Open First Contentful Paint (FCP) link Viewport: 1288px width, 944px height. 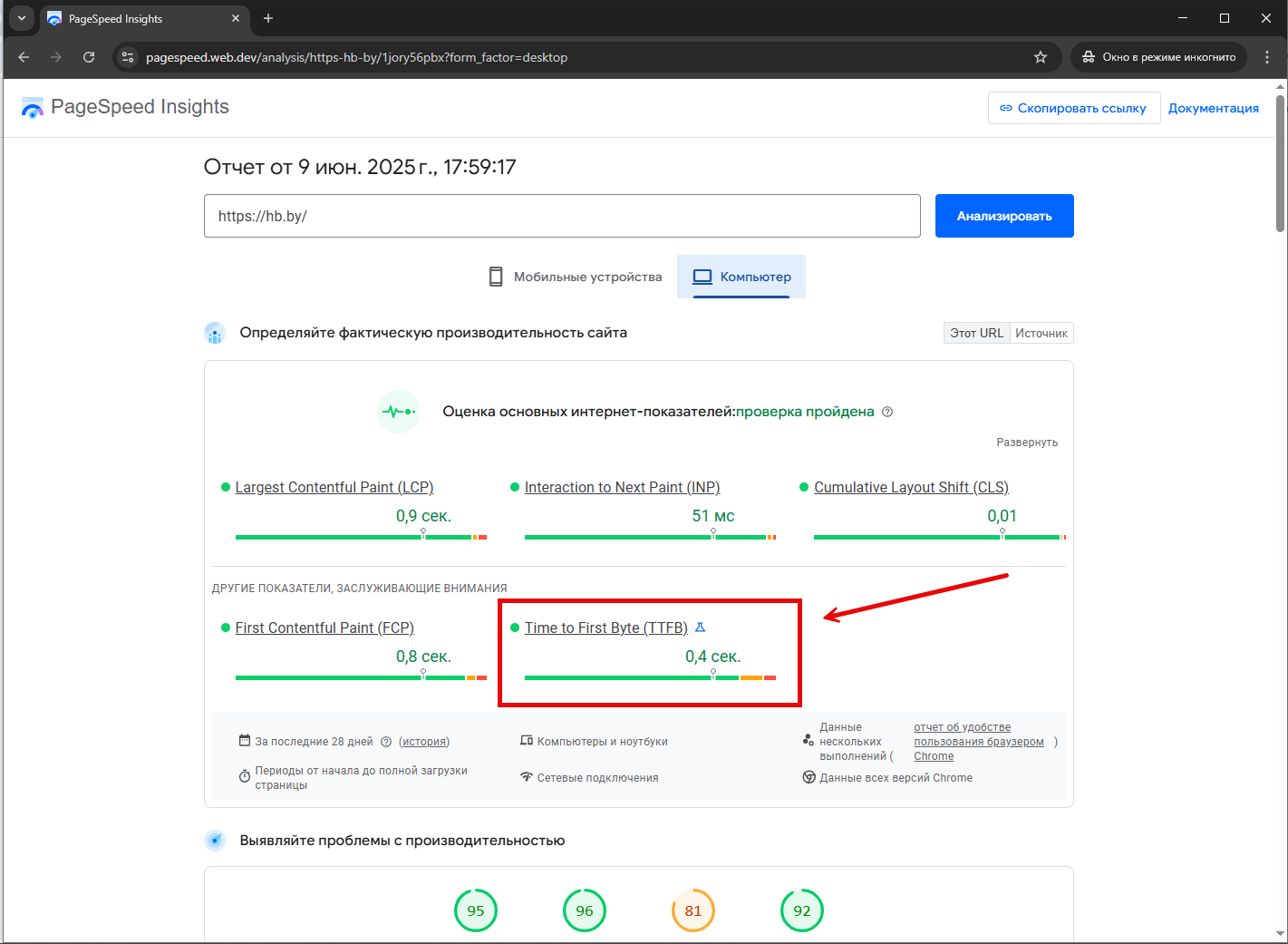pyautogui.click(x=324, y=628)
